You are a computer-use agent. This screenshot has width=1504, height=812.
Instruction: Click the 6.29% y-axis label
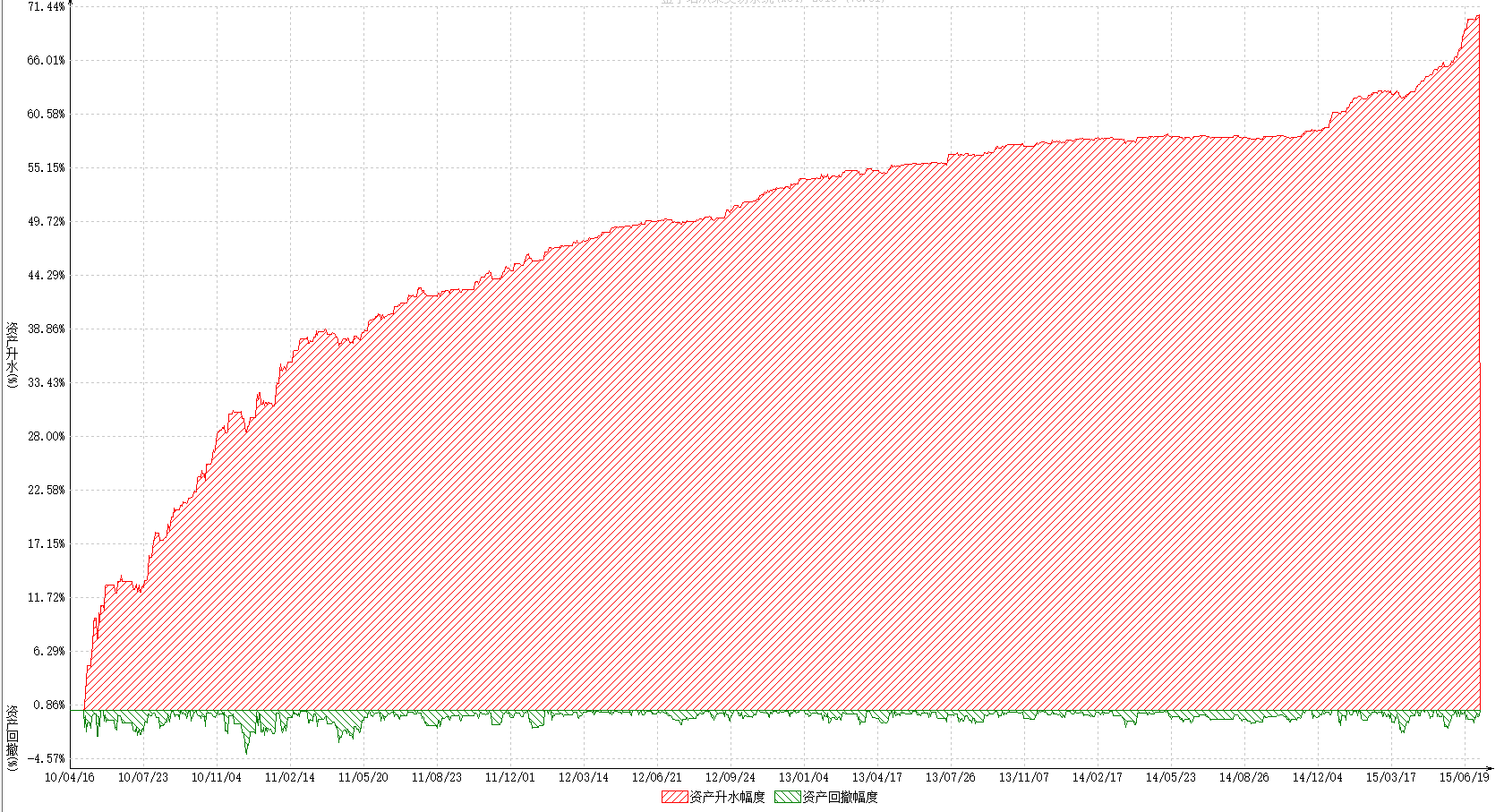(49, 651)
